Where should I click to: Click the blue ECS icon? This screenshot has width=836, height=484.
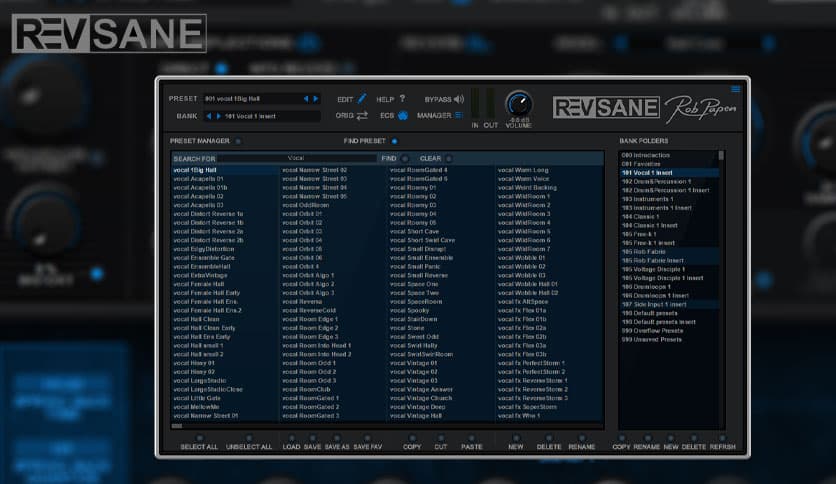coord(403,115)
